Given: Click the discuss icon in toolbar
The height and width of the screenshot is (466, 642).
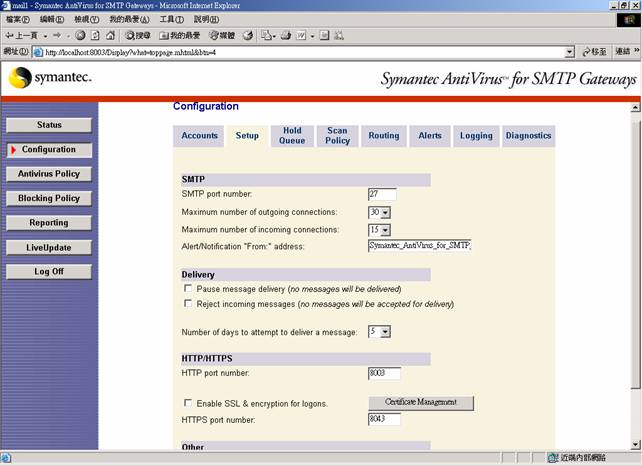Looking at the screenshot, I should 324,36.
